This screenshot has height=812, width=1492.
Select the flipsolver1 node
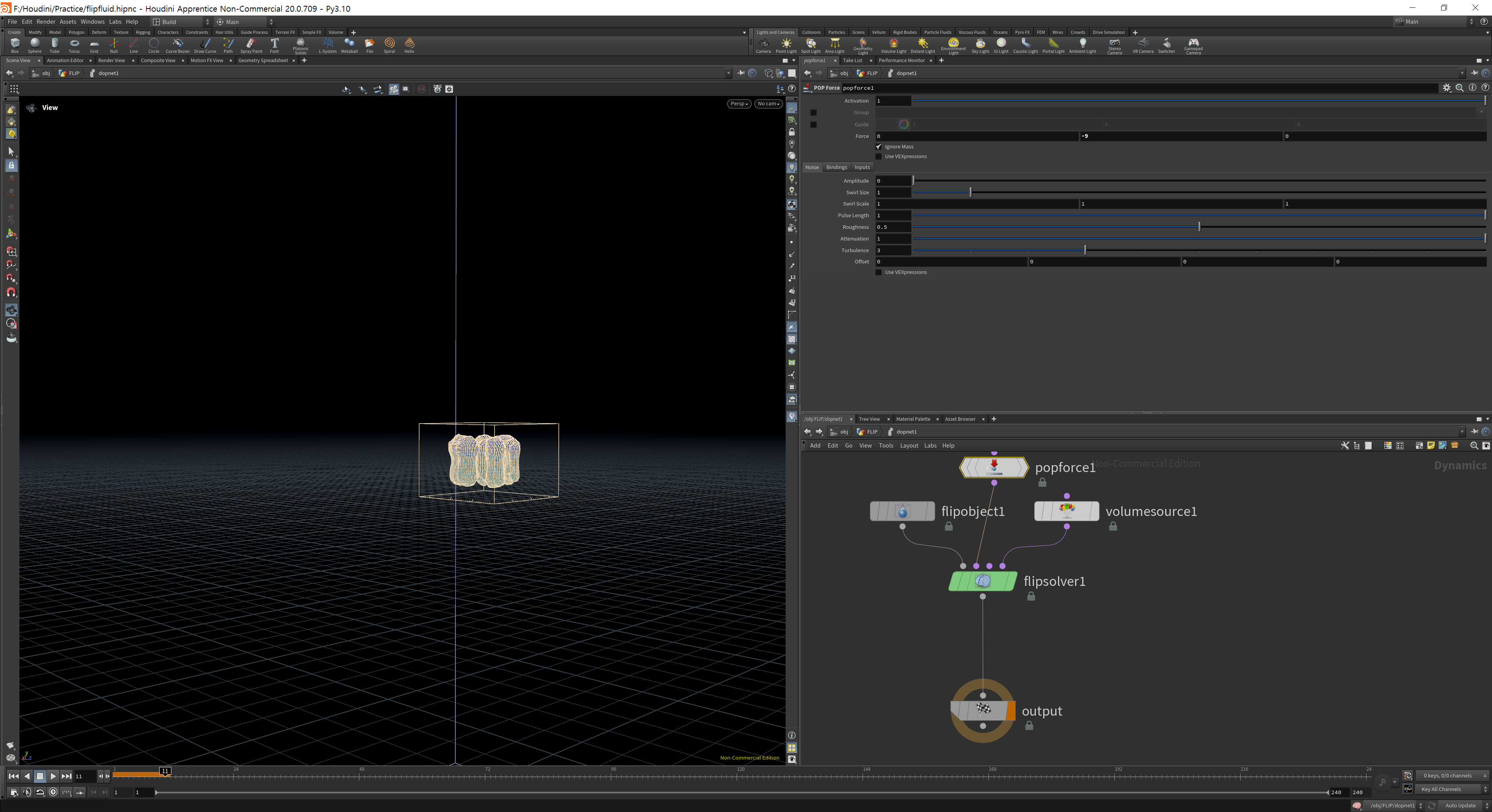[982, 581]
